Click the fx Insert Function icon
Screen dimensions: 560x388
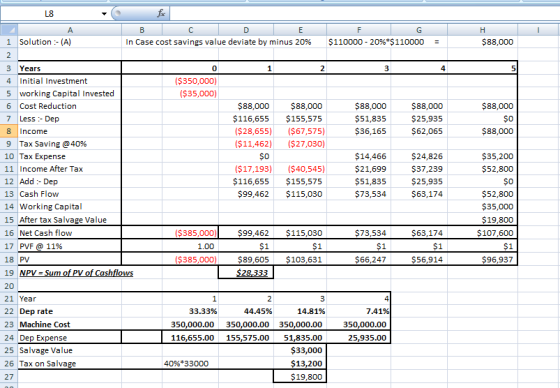click(x=161, y=14)
